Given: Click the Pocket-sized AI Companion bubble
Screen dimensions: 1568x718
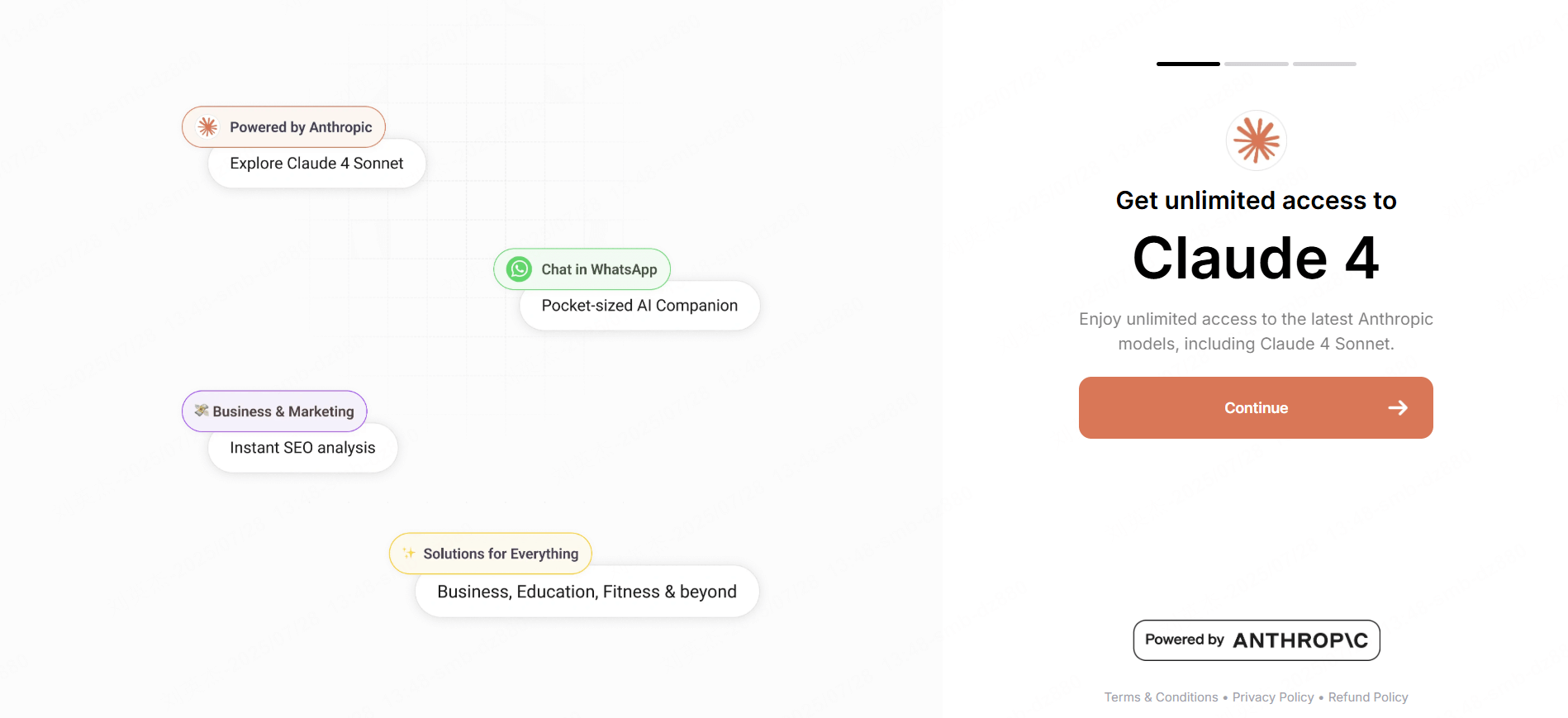Looking at the screenshot, I should point(639,306).
